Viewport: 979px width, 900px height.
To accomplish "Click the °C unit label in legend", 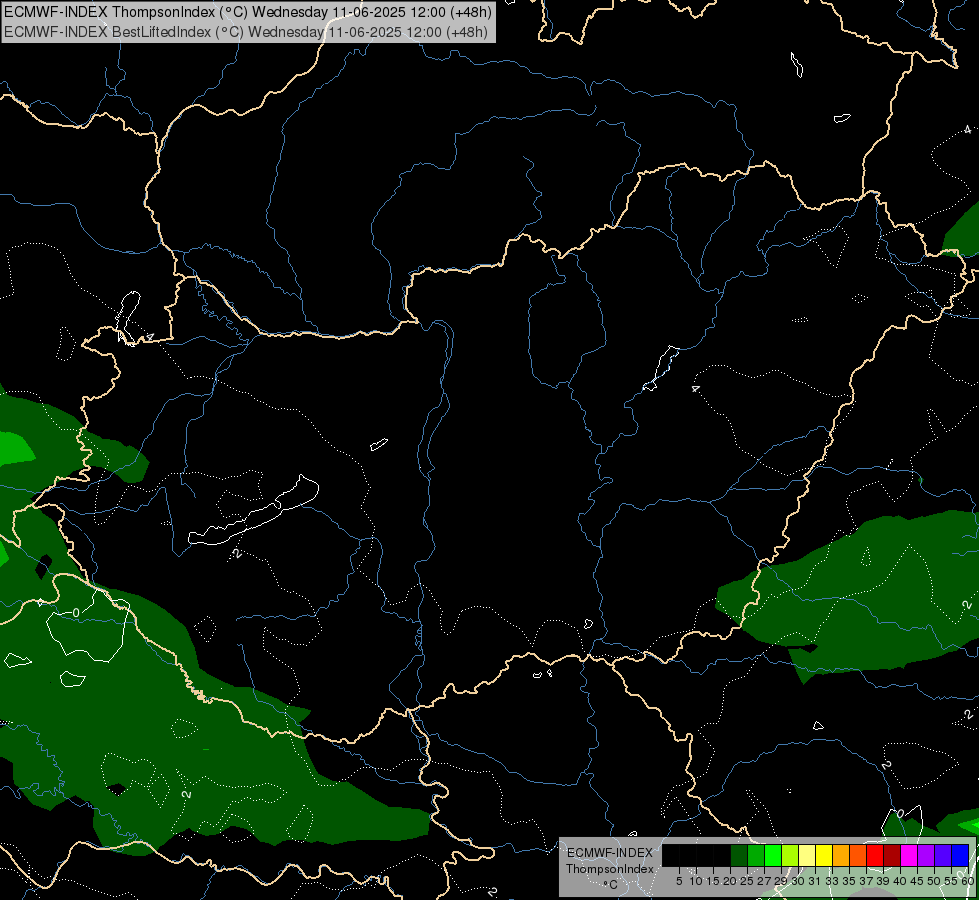I will [611, 885].
